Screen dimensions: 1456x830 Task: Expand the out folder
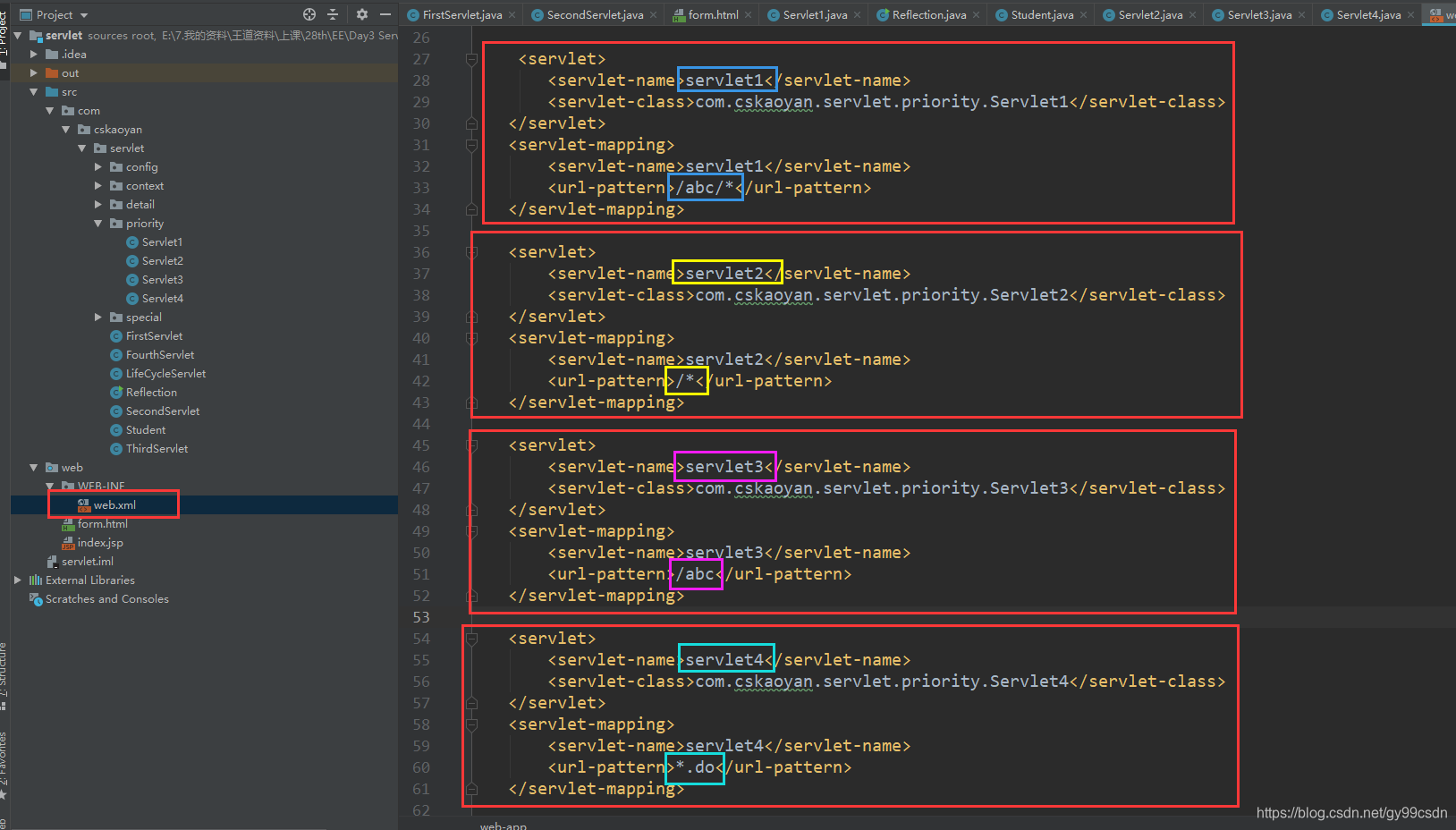[x=34, y=73]
